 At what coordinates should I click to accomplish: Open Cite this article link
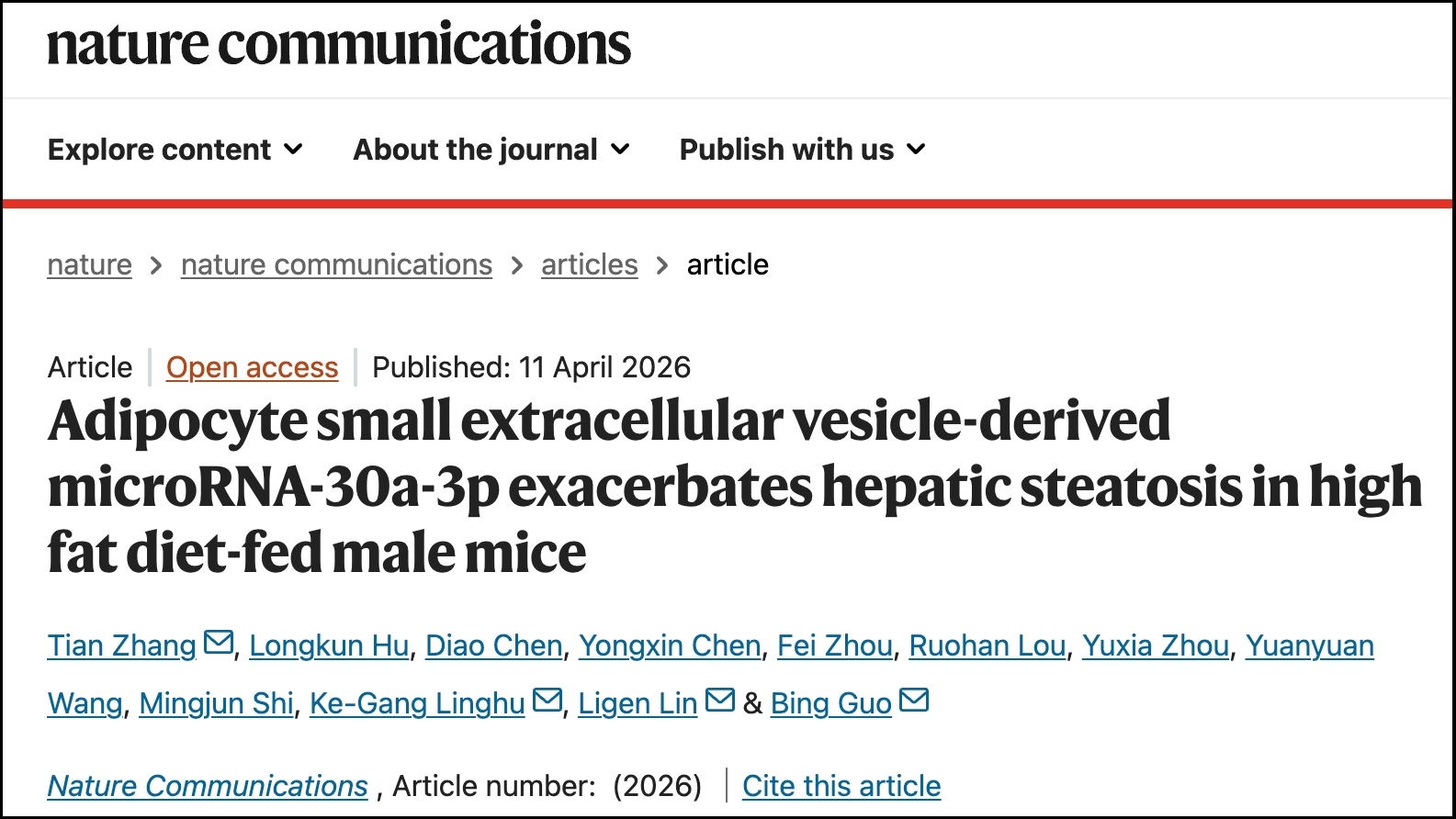coord(841,786)
